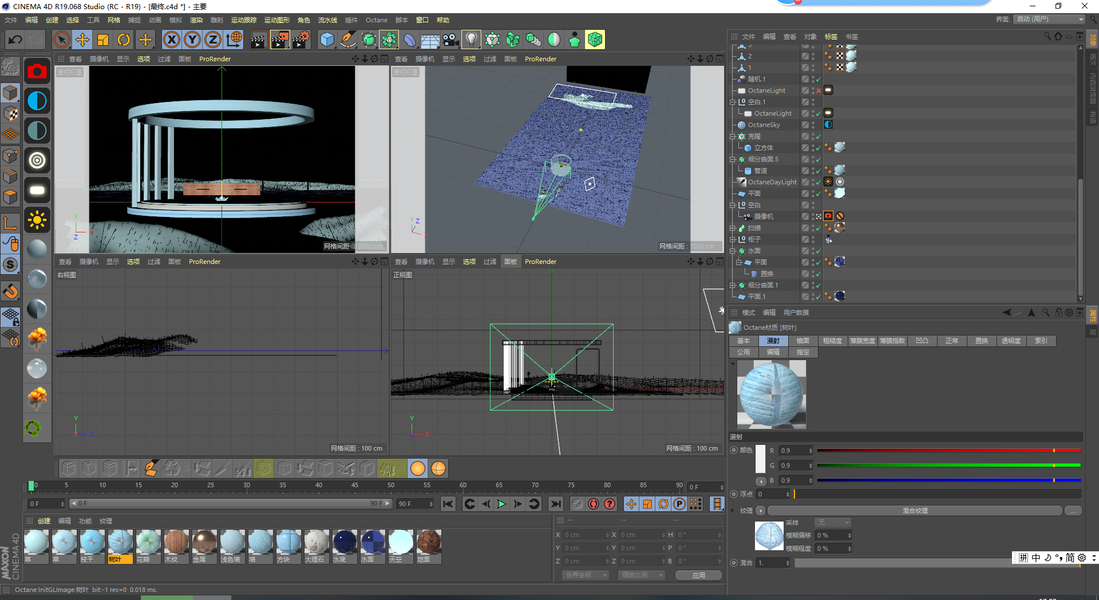This screenshot has height=600, width=1099.
Task: Open the 世界坐标 coordinate dropdown
Action: (584, 575)
